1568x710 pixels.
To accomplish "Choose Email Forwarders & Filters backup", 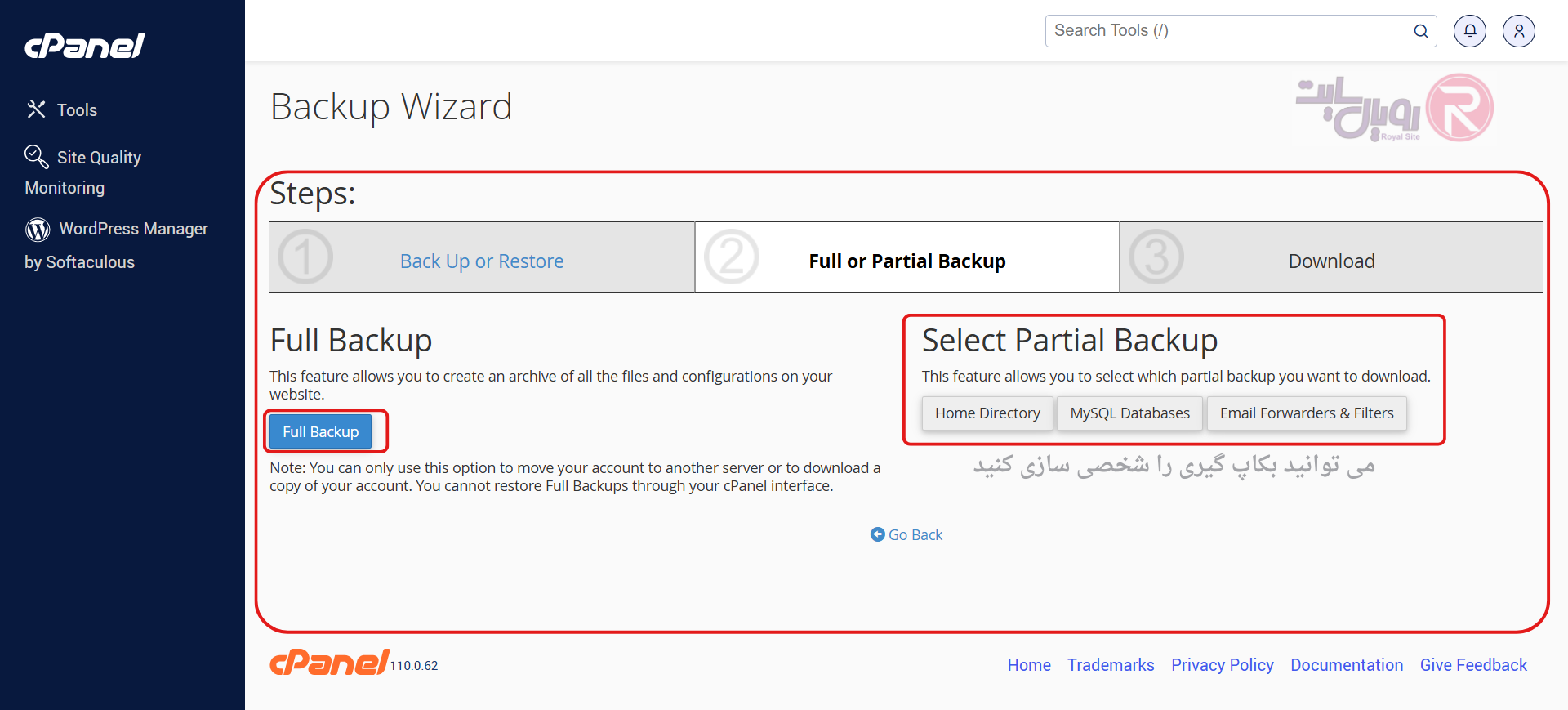I will 1307,413.
